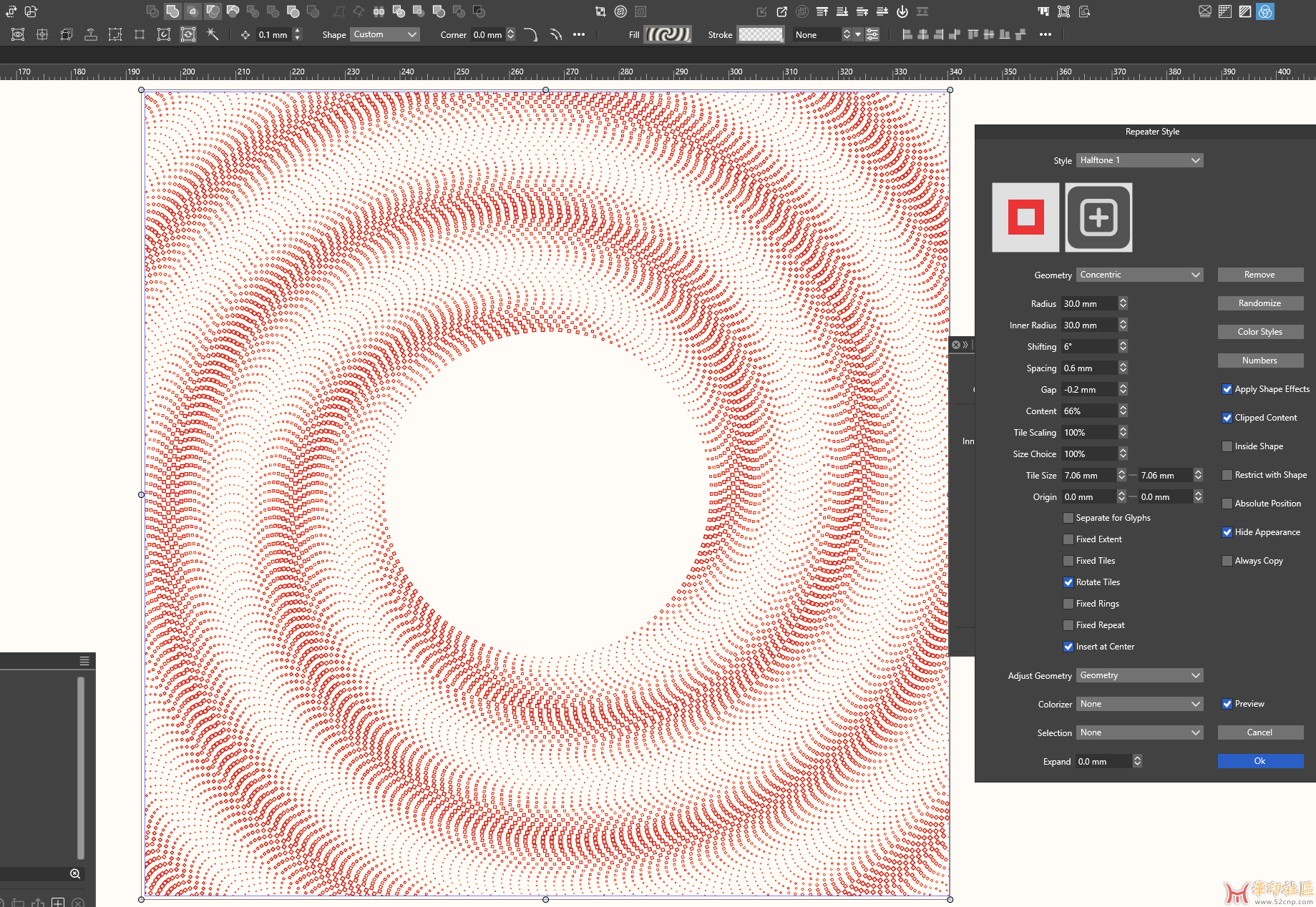Screen dimensions: 1316x907
Task: Click the stamp icon in the second toolbar row
Action: 91,34
